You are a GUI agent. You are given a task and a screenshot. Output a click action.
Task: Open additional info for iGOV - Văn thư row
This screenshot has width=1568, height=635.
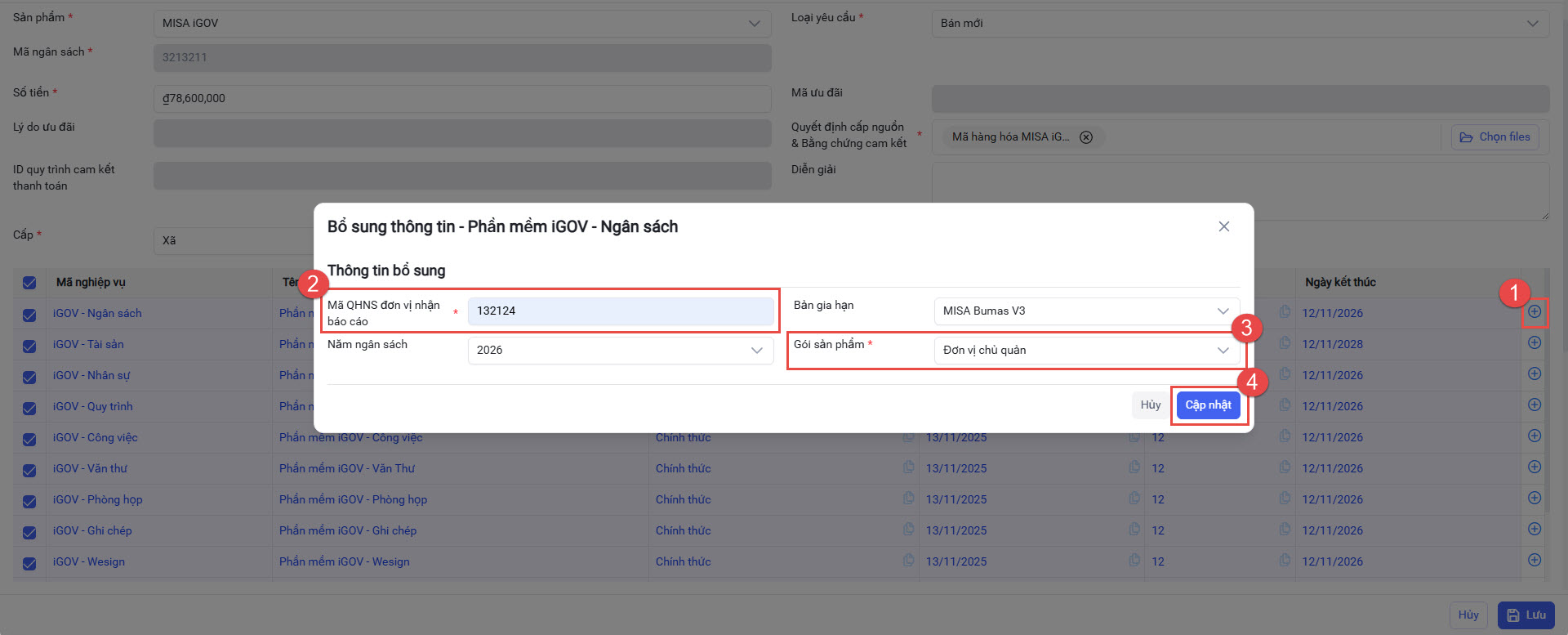1535,467
